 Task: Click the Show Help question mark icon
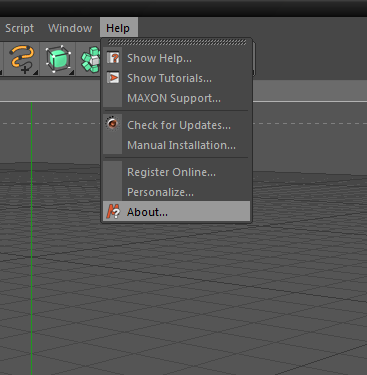click(x=113, y=58)
